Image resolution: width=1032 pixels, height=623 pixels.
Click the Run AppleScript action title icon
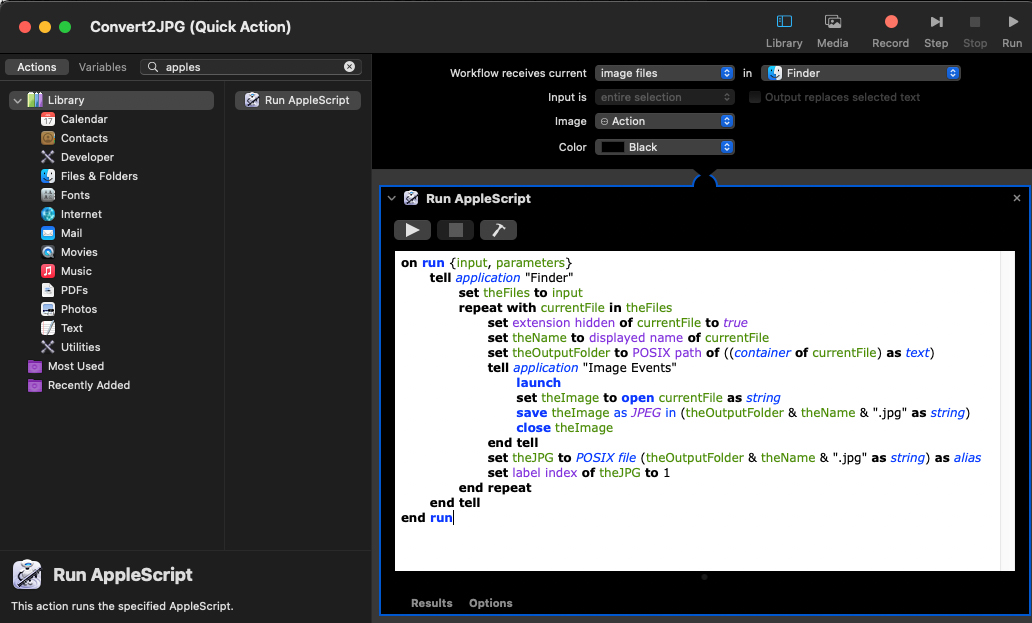click(411, 198)
